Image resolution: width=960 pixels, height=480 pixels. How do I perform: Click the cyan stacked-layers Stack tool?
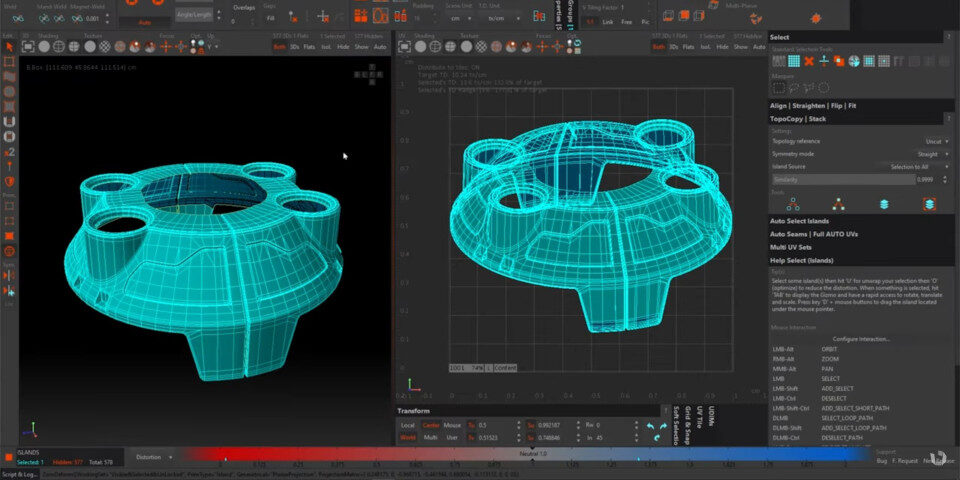click(x=884, y=204)
